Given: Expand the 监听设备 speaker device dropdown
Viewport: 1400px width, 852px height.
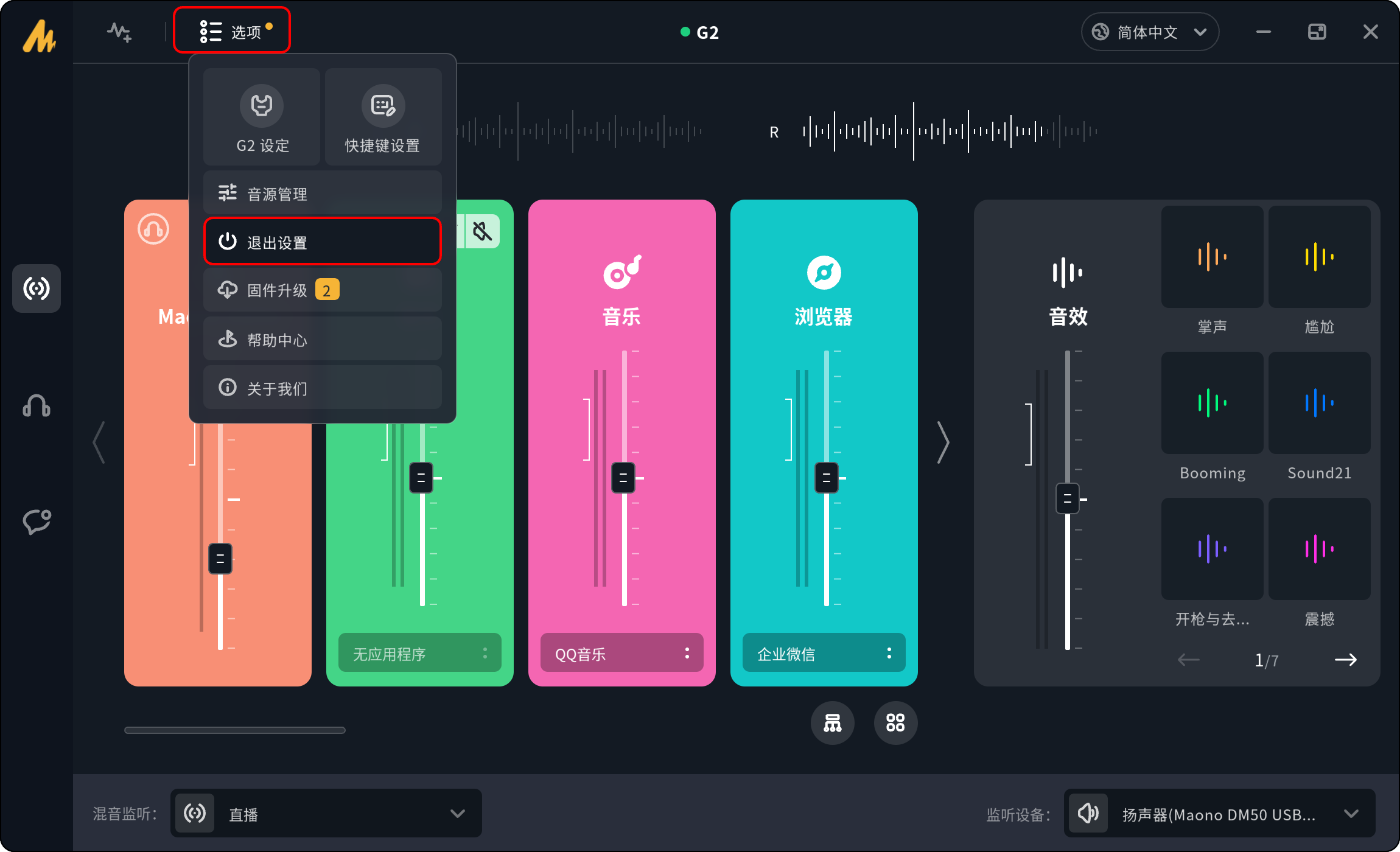Looking at the screenshot, I should click(x=1219, y=814).
